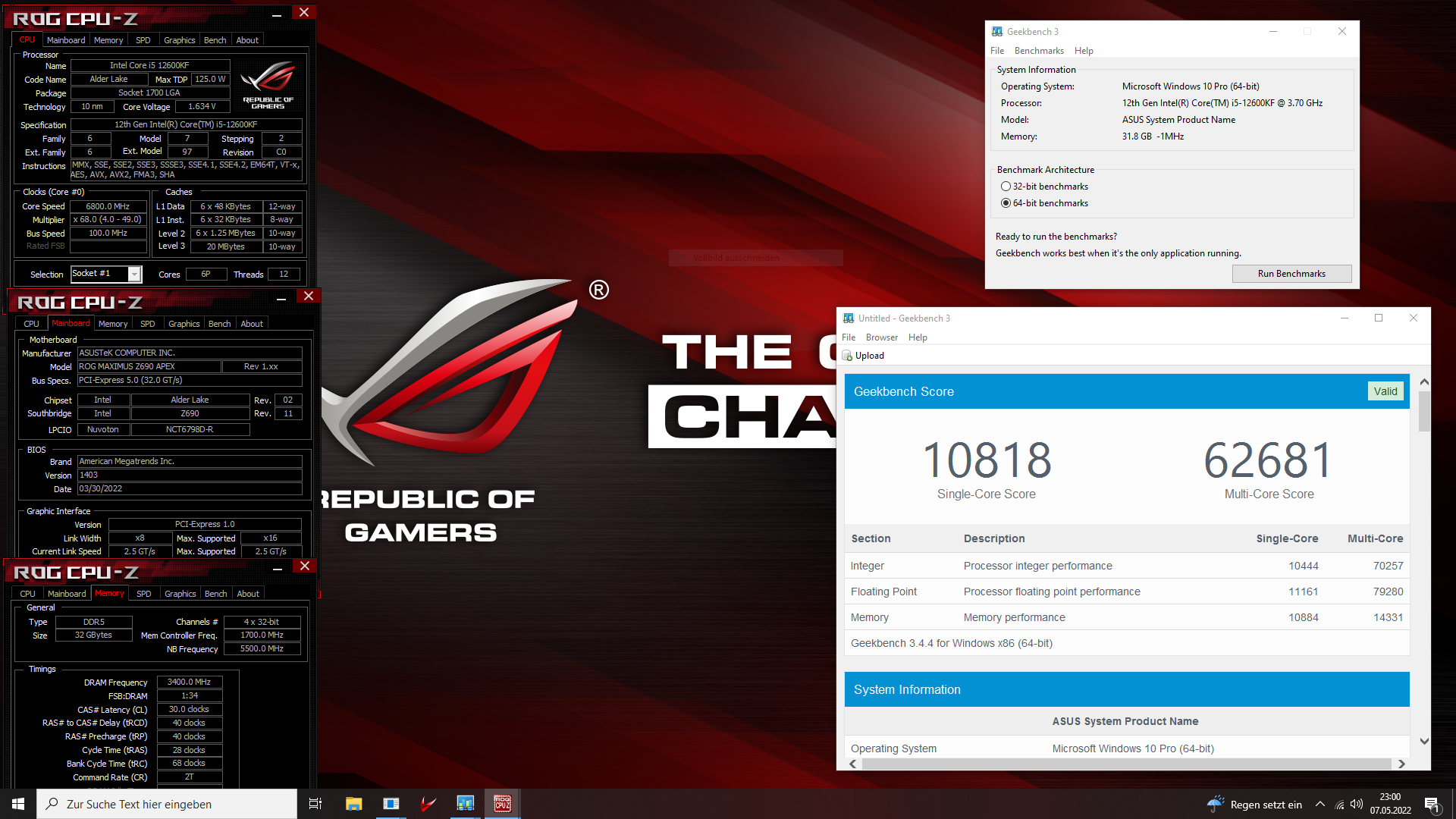Click Floating Point row in results table
This screenshot has height=819, width=1456.
click(x=1127, y=591)
